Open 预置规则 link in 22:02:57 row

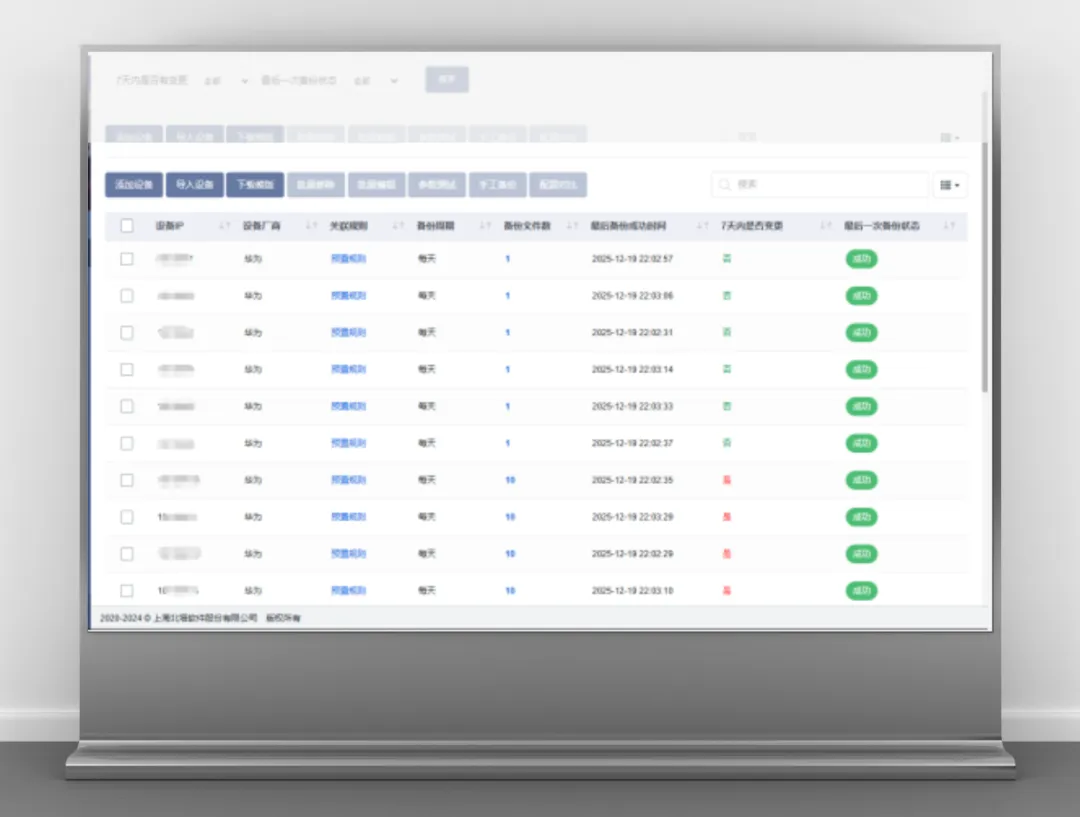tap(349, 259)
